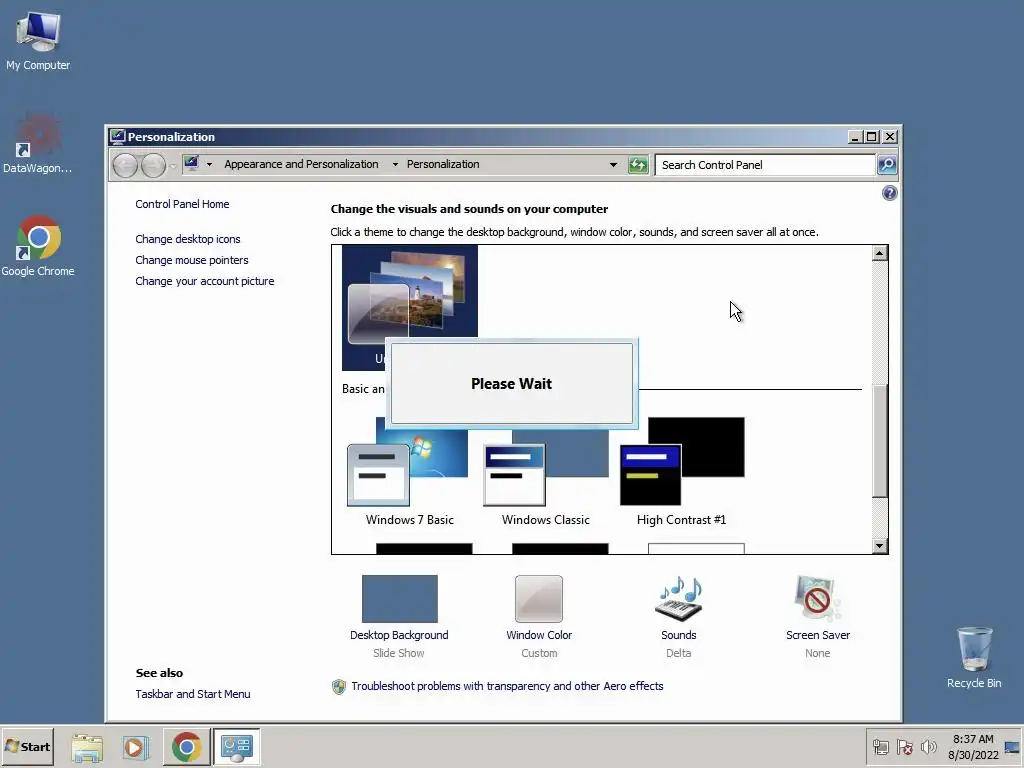Select Control Panel taskbar button
Image resolution: width=1024 pixels, height=768 pixels.
click(x=236, y=747)
